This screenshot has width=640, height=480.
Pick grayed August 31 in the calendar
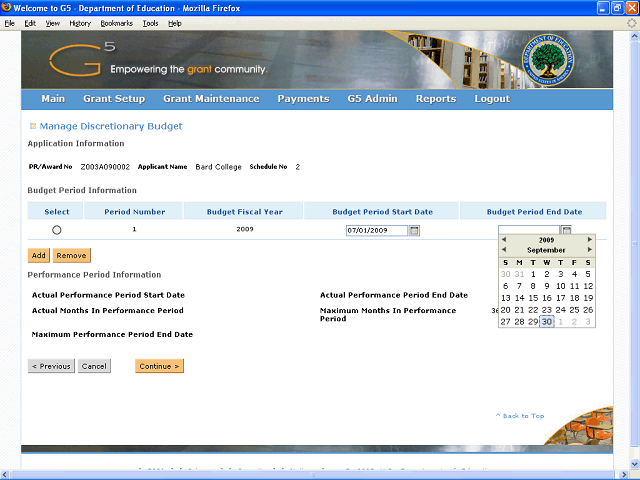(x=519, y=274)
